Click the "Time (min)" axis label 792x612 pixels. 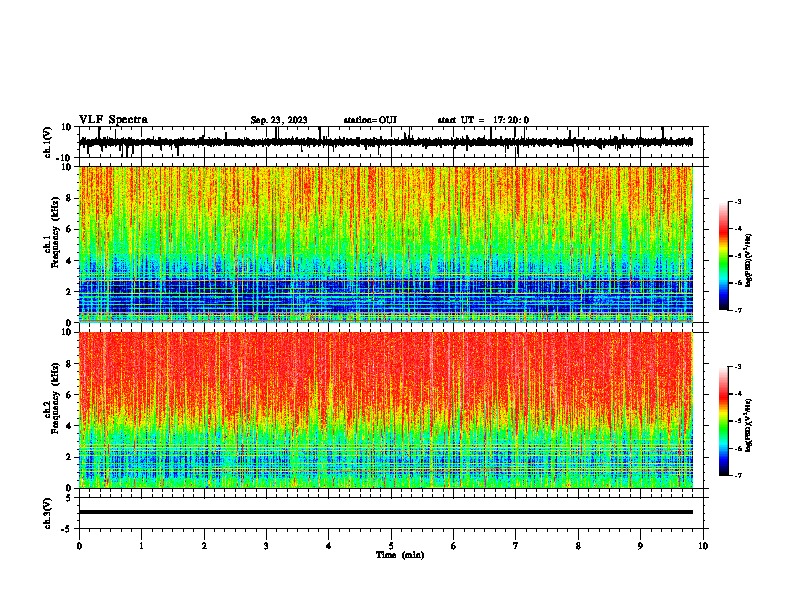pyautogui.click(x=400, y=555)
